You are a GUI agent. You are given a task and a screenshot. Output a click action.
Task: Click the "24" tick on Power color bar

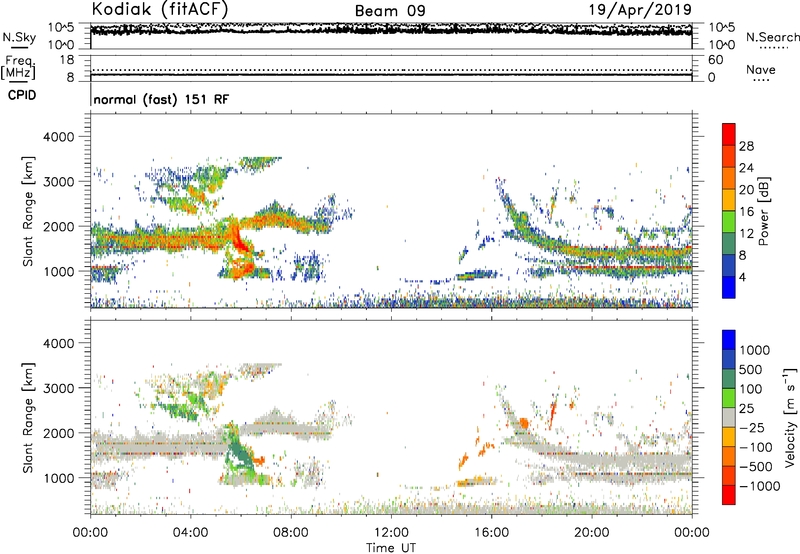tap(746, 168)
